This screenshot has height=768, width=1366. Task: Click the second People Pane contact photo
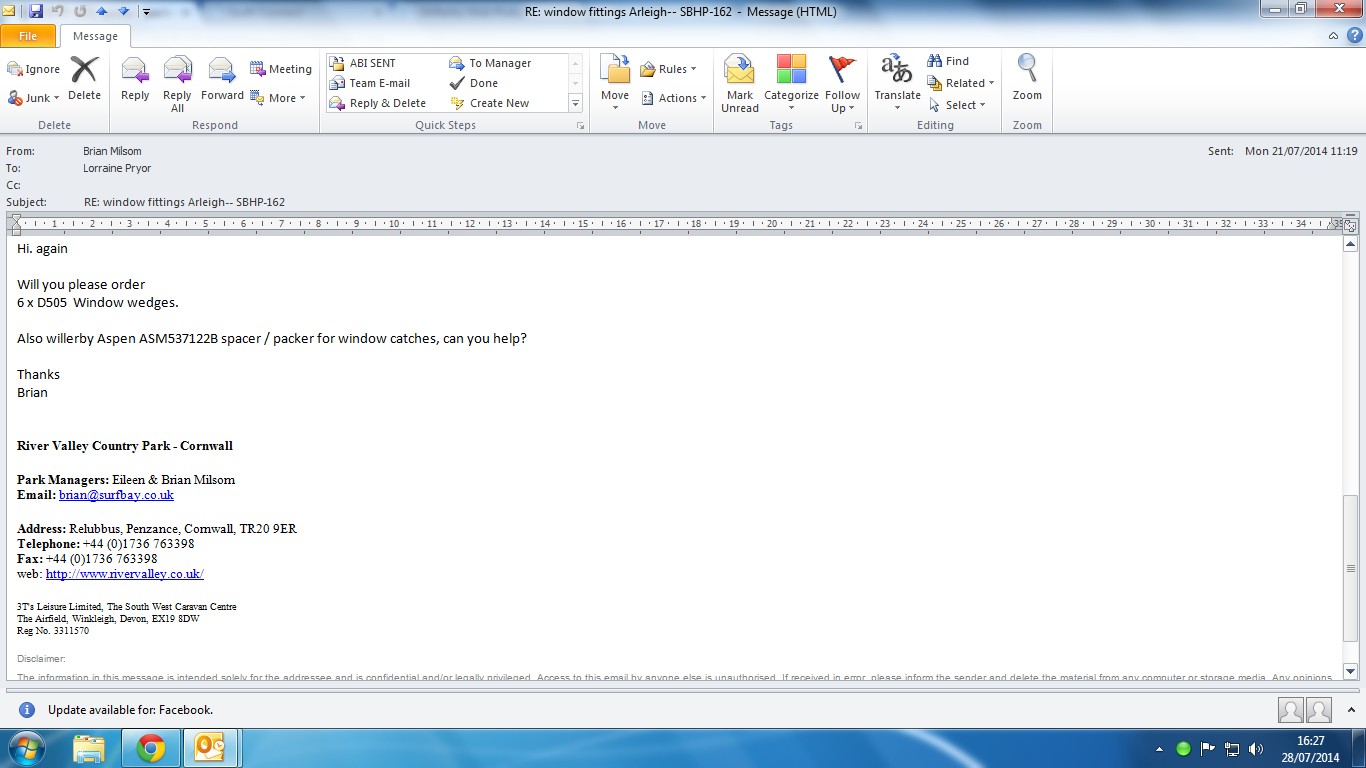[x=1319, y=710]
